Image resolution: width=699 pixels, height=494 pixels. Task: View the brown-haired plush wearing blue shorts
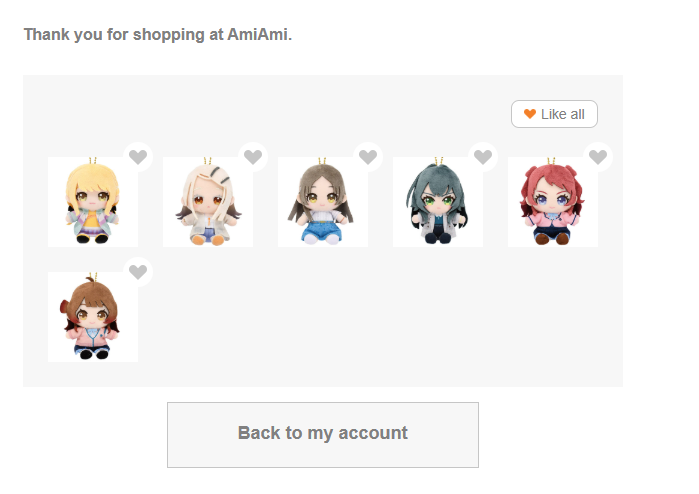point(323,202)
